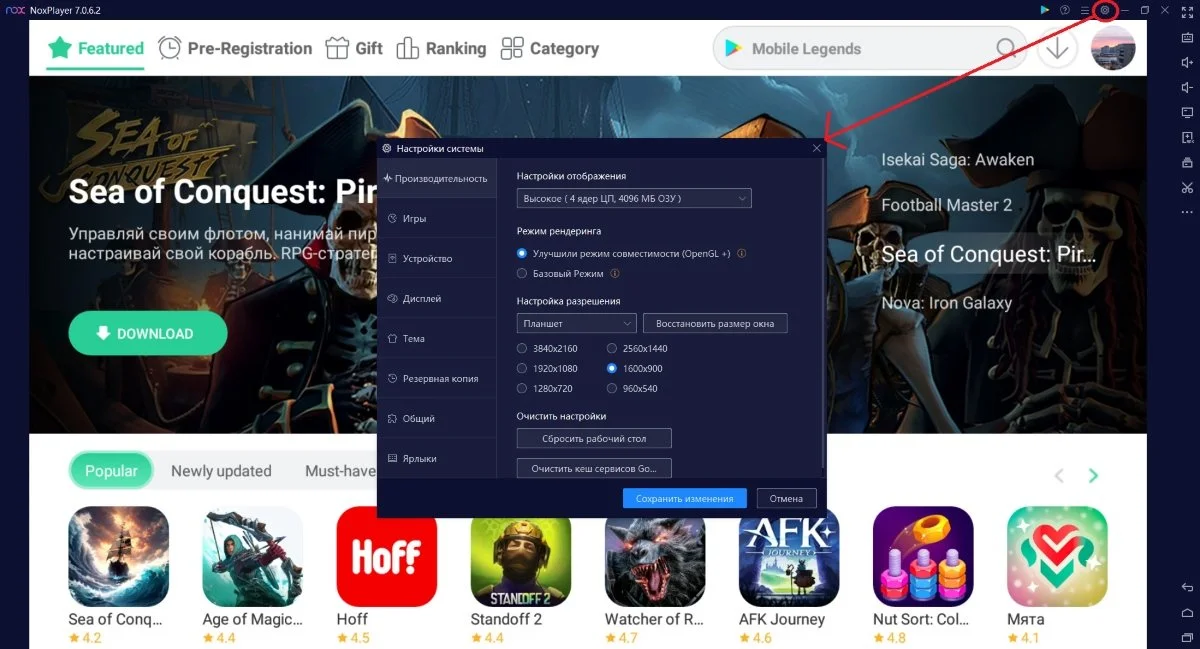
Task: Expand the performance preset dropdown Высокое
Action: [x=634, y=199]
